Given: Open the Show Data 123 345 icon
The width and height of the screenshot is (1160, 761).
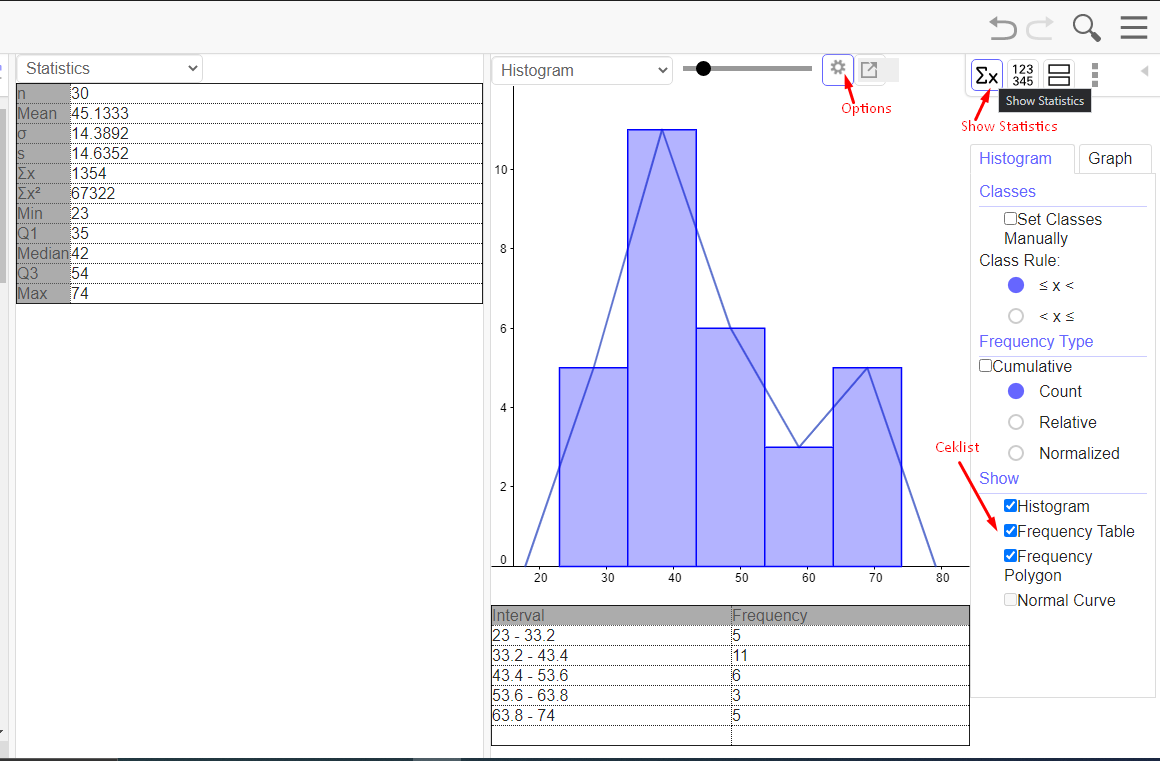Looking at the screenshot, I should coord(1022,75).
